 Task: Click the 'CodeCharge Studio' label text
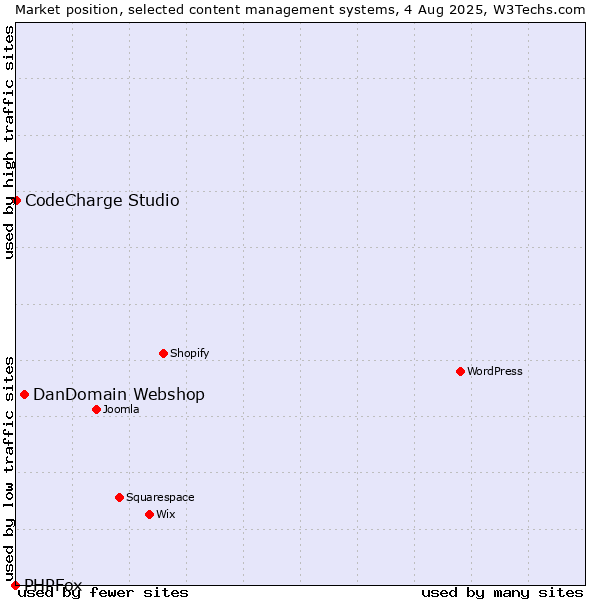tap(102, 201)
